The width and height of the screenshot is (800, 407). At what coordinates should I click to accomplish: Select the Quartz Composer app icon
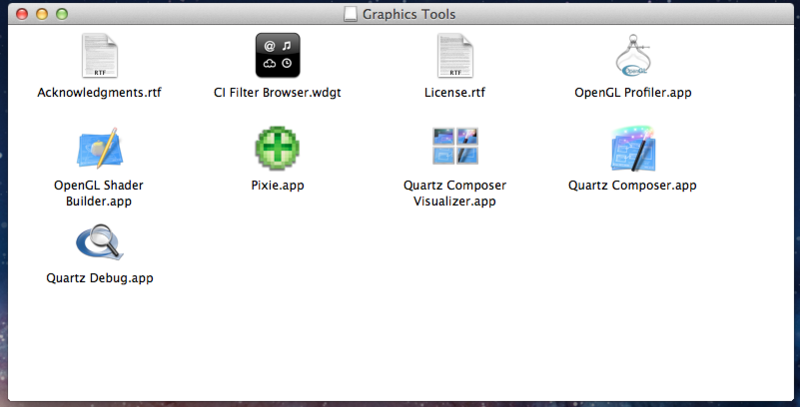pyautogui.click(x=633, y=148)
